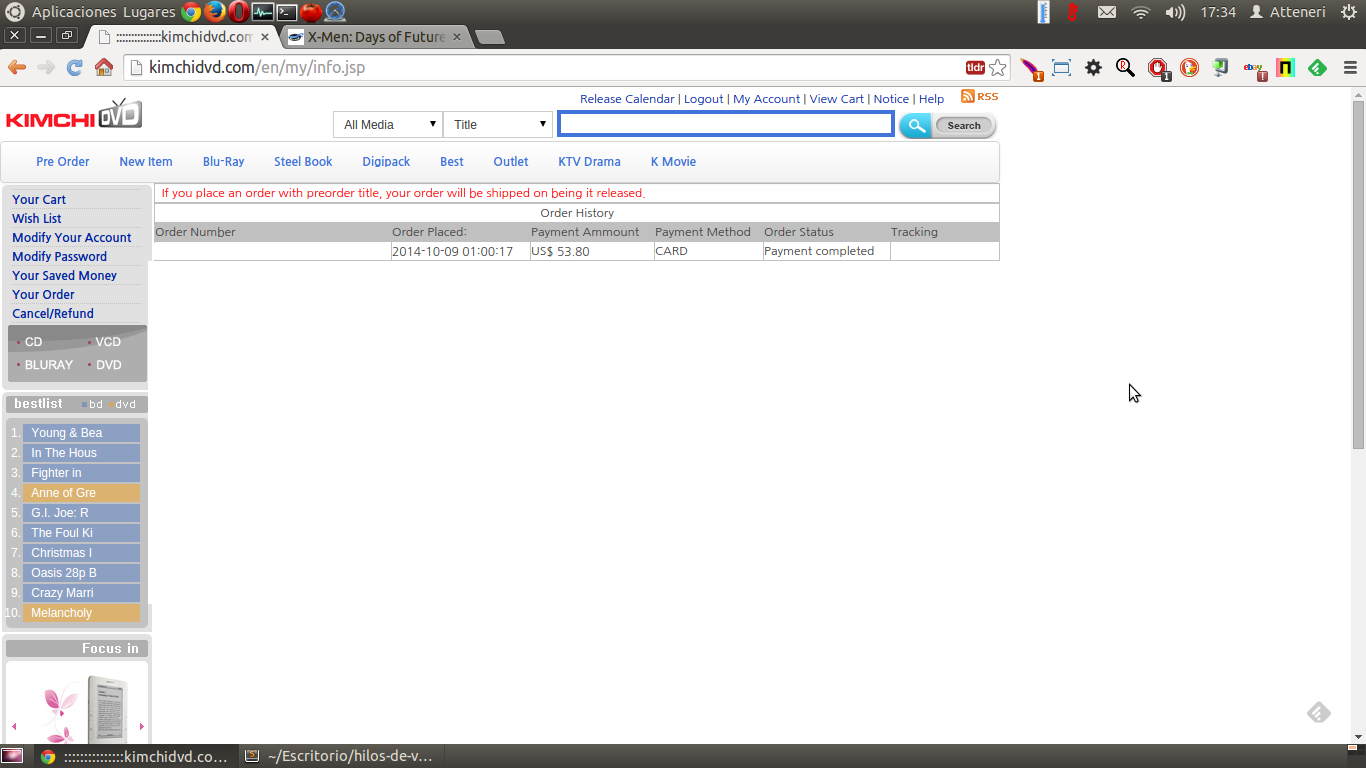Click the clock showing 17:34

pos(1218,12)
